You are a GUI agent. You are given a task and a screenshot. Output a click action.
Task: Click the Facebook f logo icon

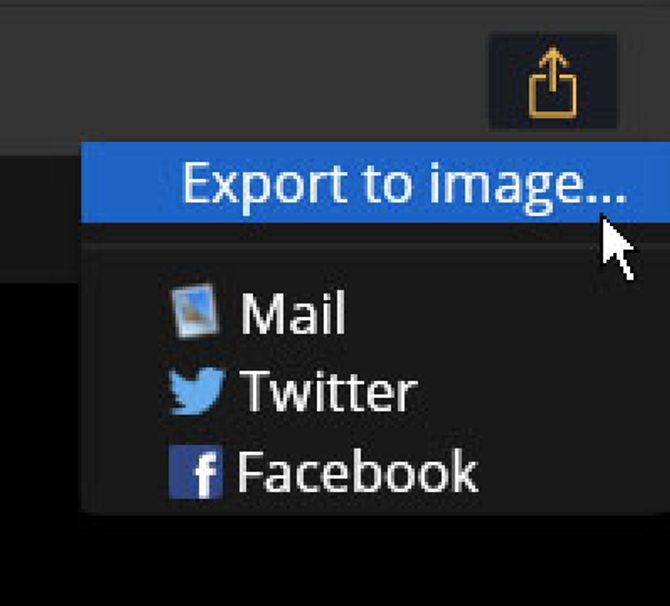[x=196, y=472]
